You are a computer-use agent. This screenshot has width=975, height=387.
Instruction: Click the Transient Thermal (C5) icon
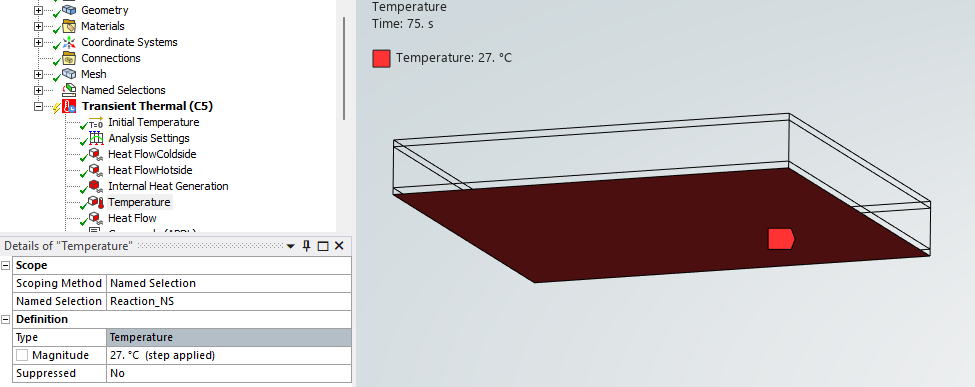[69, 106]
